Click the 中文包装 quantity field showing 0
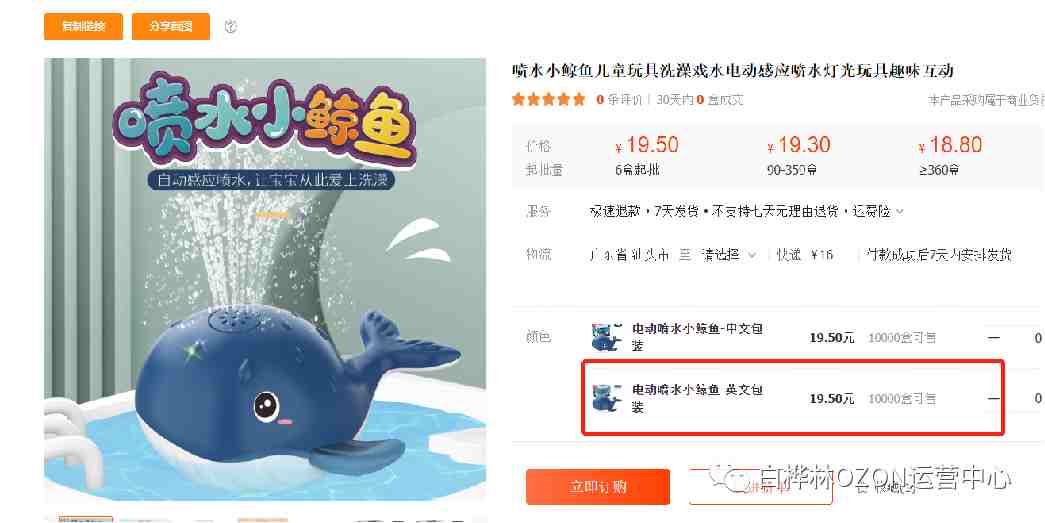The width and height of the screenshot is (1045, 523). (1038, 338)
